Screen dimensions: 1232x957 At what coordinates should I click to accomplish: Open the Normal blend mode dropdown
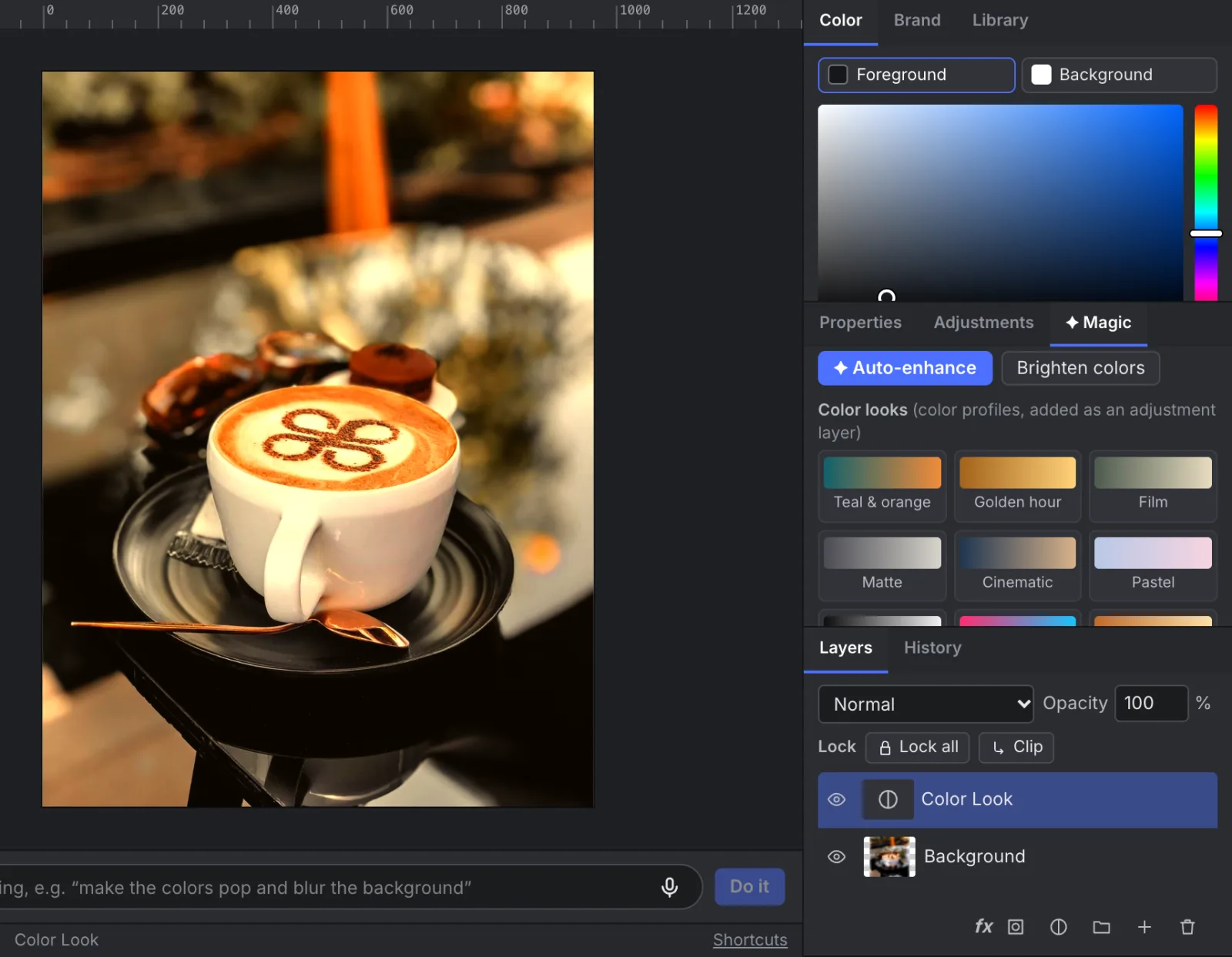coord(926,704)
